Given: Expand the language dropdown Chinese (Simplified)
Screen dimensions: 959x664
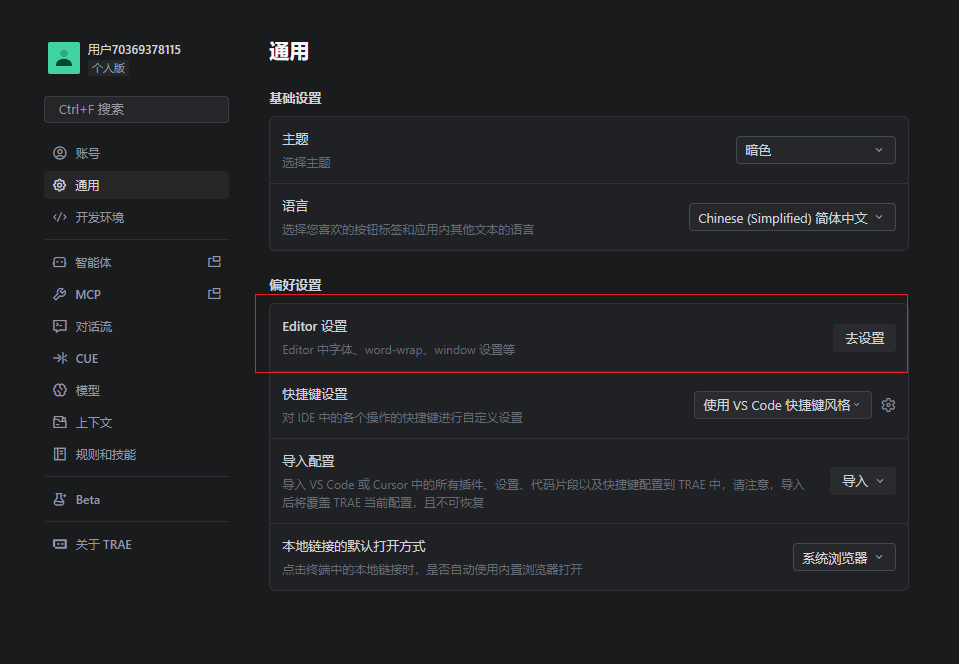Looking at the screenshot, I should [791, 218].
